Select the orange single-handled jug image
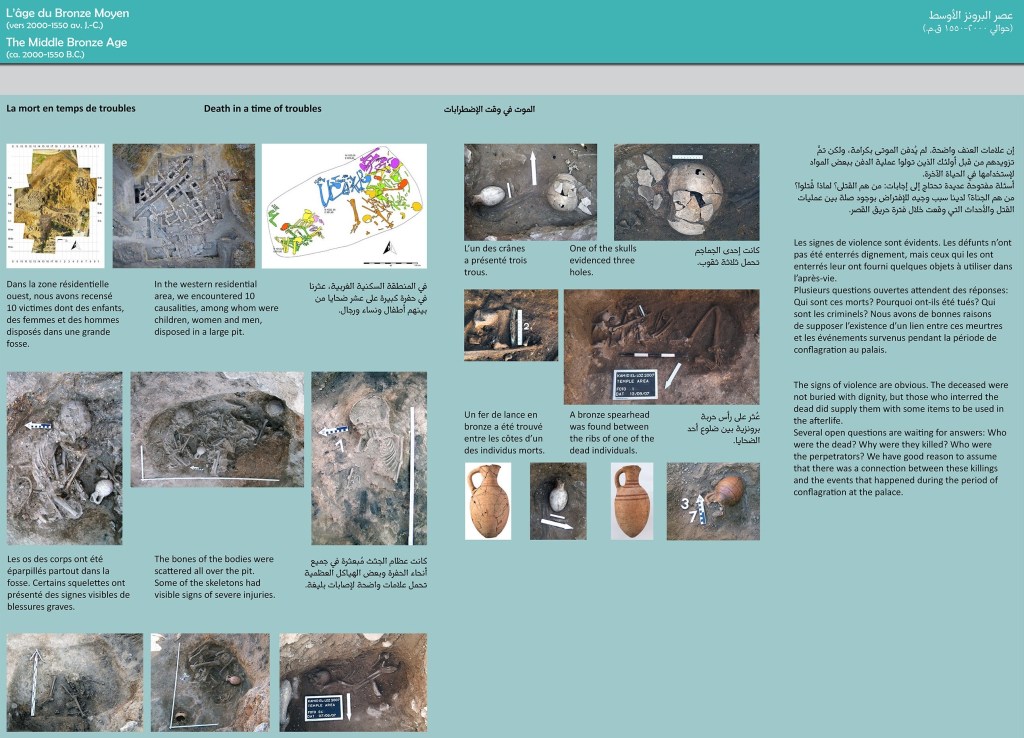1024x738 pixels. (488, 501)
